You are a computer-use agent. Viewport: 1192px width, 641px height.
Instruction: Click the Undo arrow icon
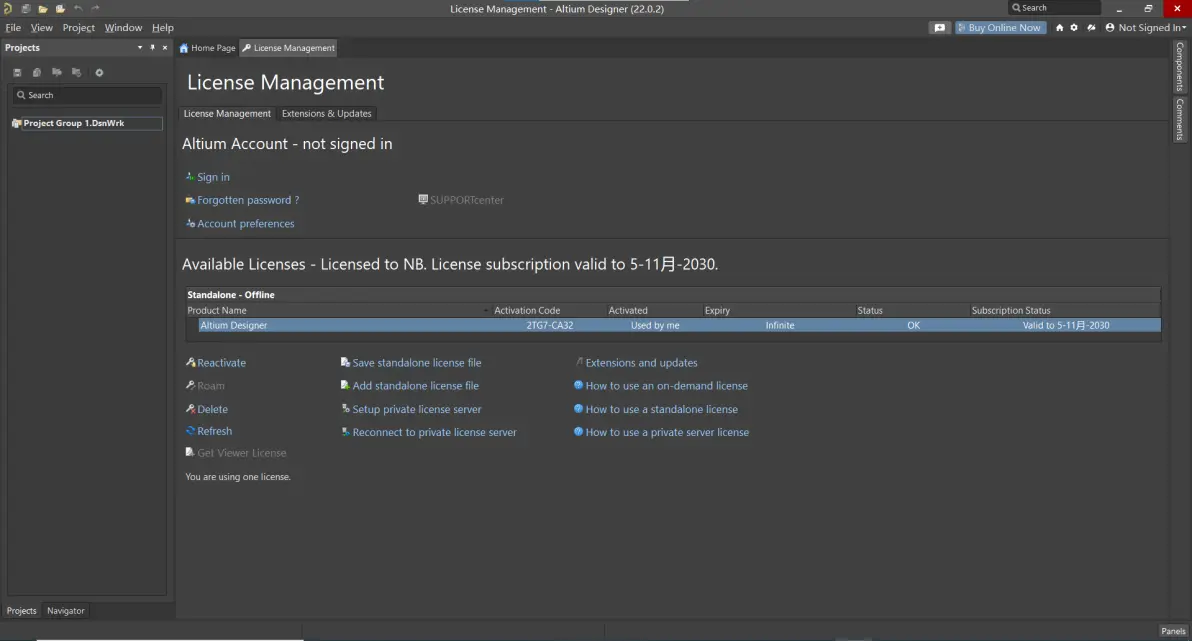(x=78, y=8)
